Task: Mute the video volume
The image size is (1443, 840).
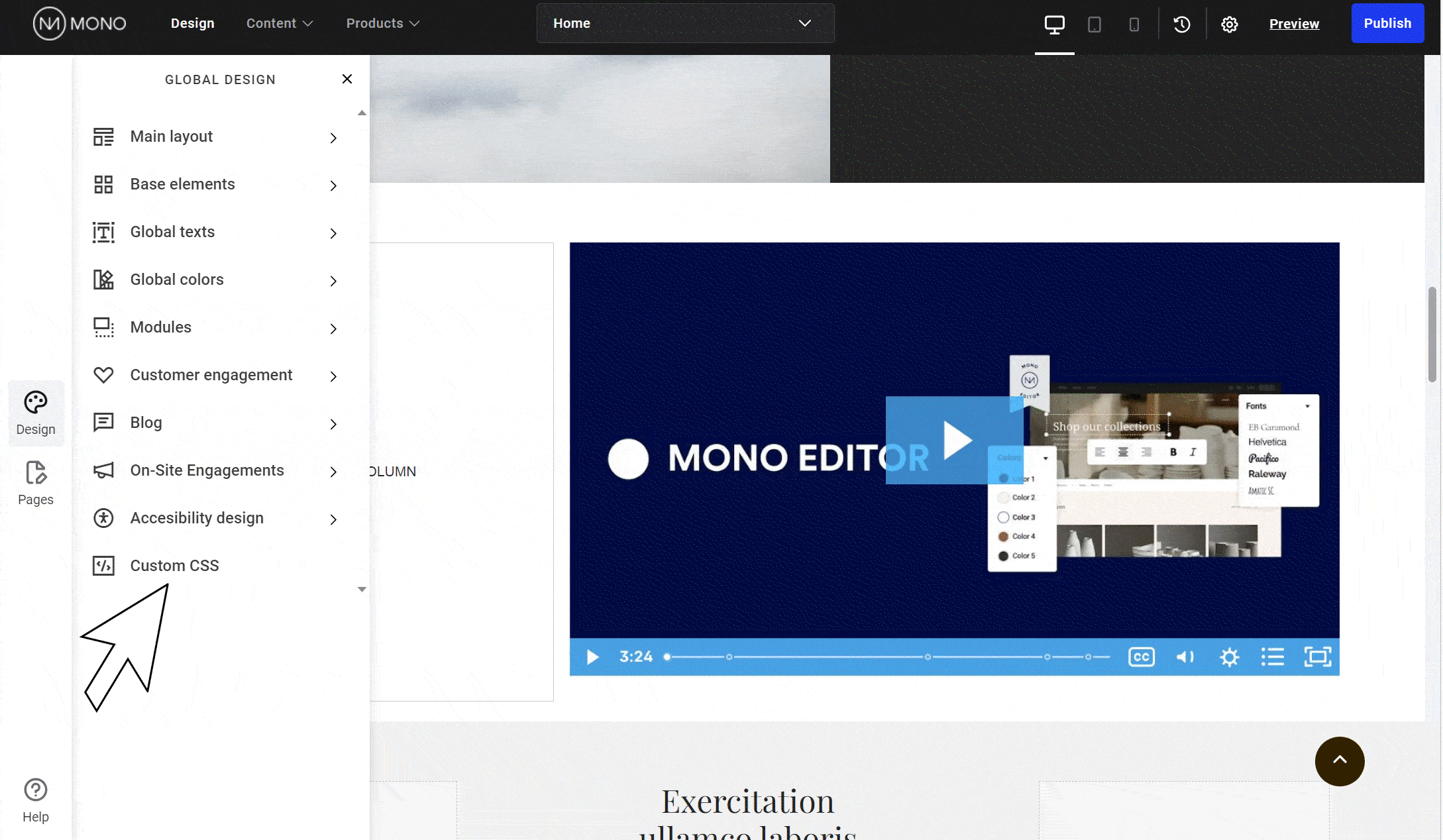Action: click(x=1185, y=656)
